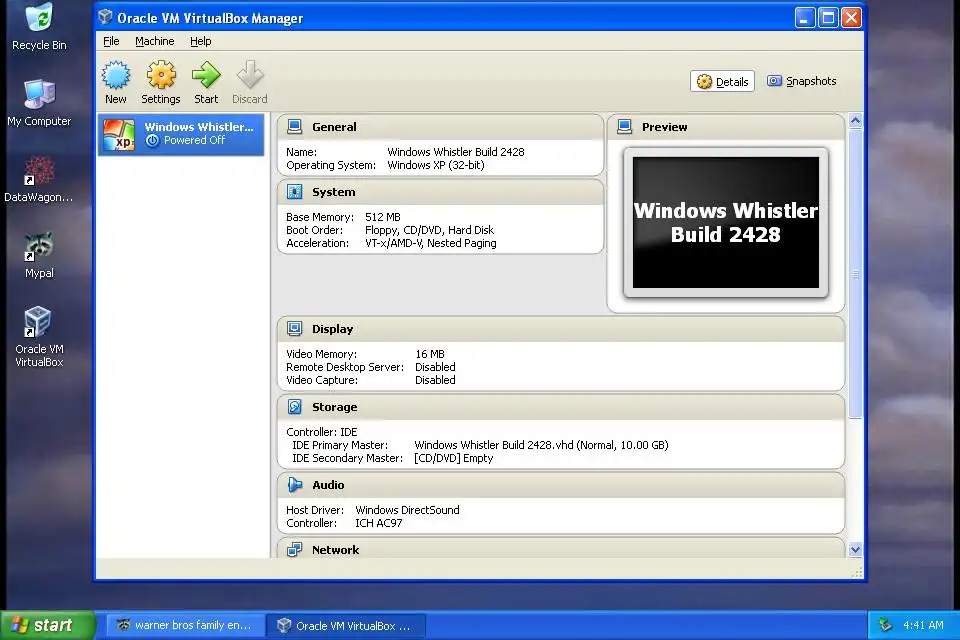Switch to the Details view
Viewport: 960px width, 640px height.
coord(722,81)
